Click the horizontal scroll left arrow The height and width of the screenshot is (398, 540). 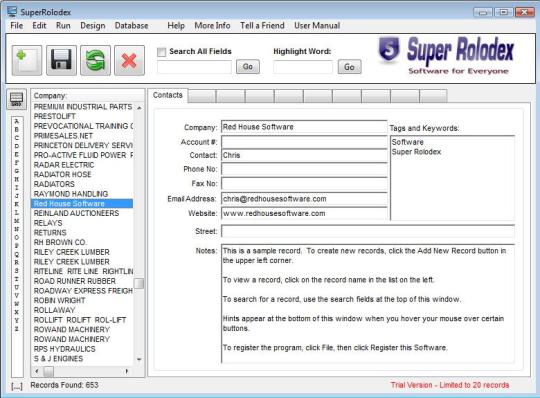pyautogui.click(x=37, y=371)
